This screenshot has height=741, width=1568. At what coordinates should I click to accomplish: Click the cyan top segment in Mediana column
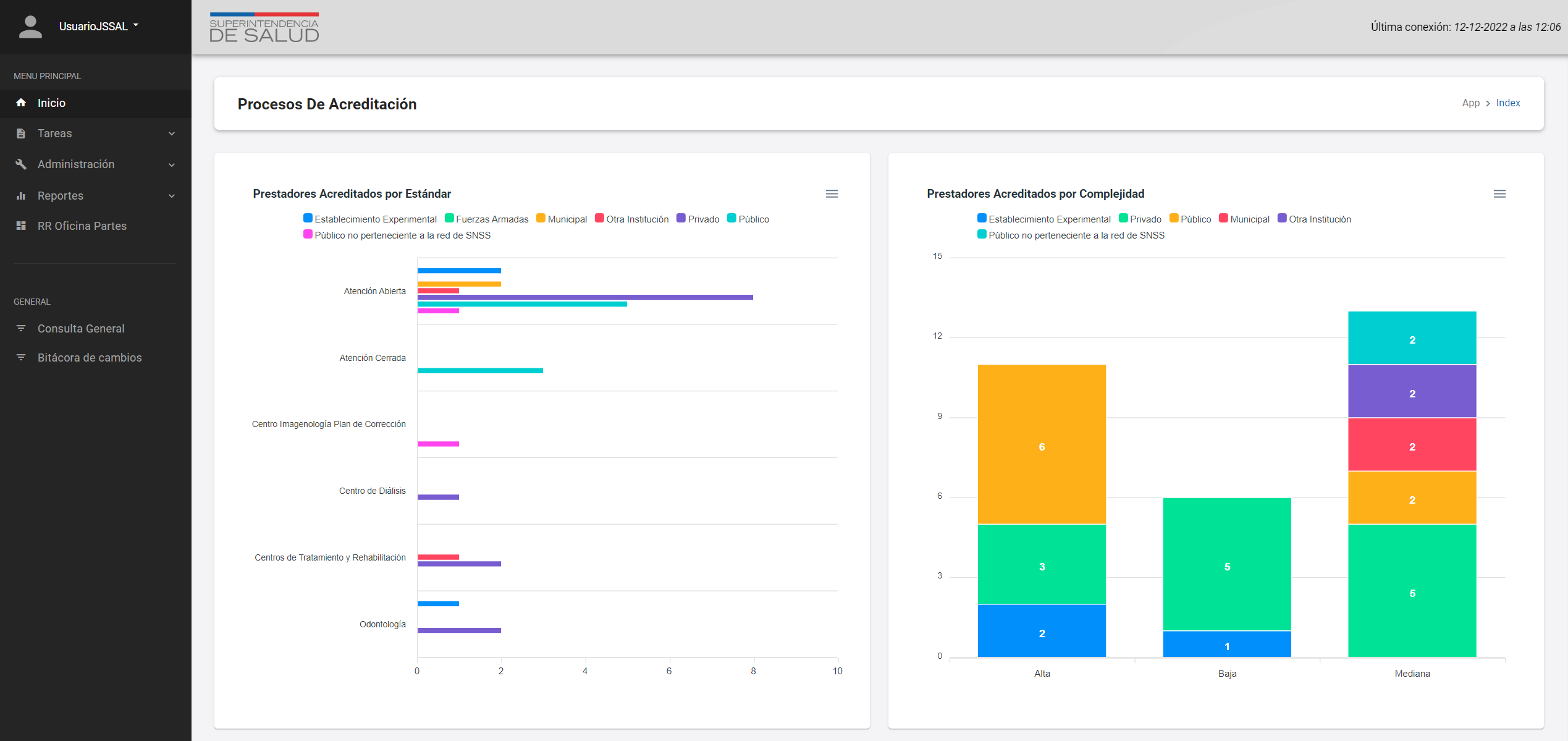pyautogui.click(x=1412, y=338)
